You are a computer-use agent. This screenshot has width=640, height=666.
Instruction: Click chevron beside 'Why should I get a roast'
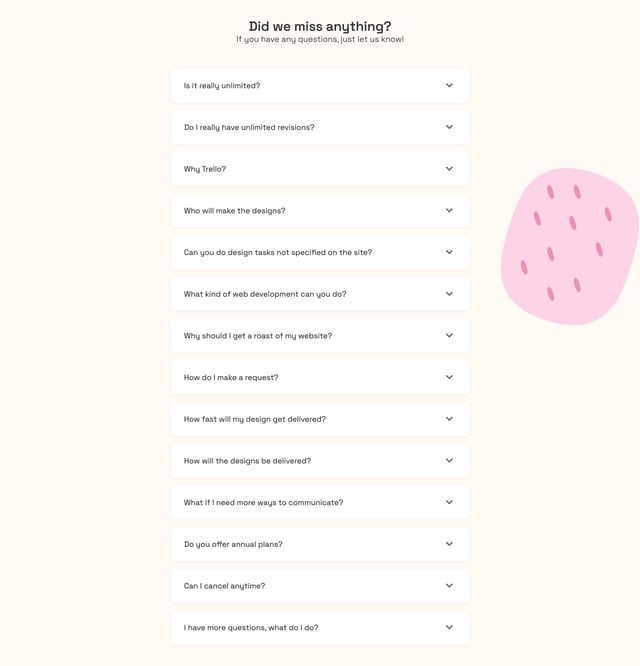coord(449,336)
